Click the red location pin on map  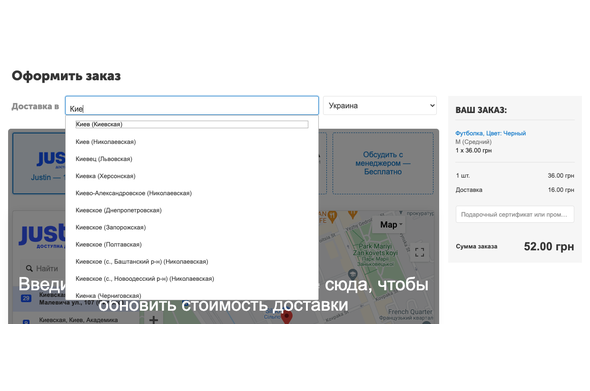pyautogui.click(x=287, y=317)
